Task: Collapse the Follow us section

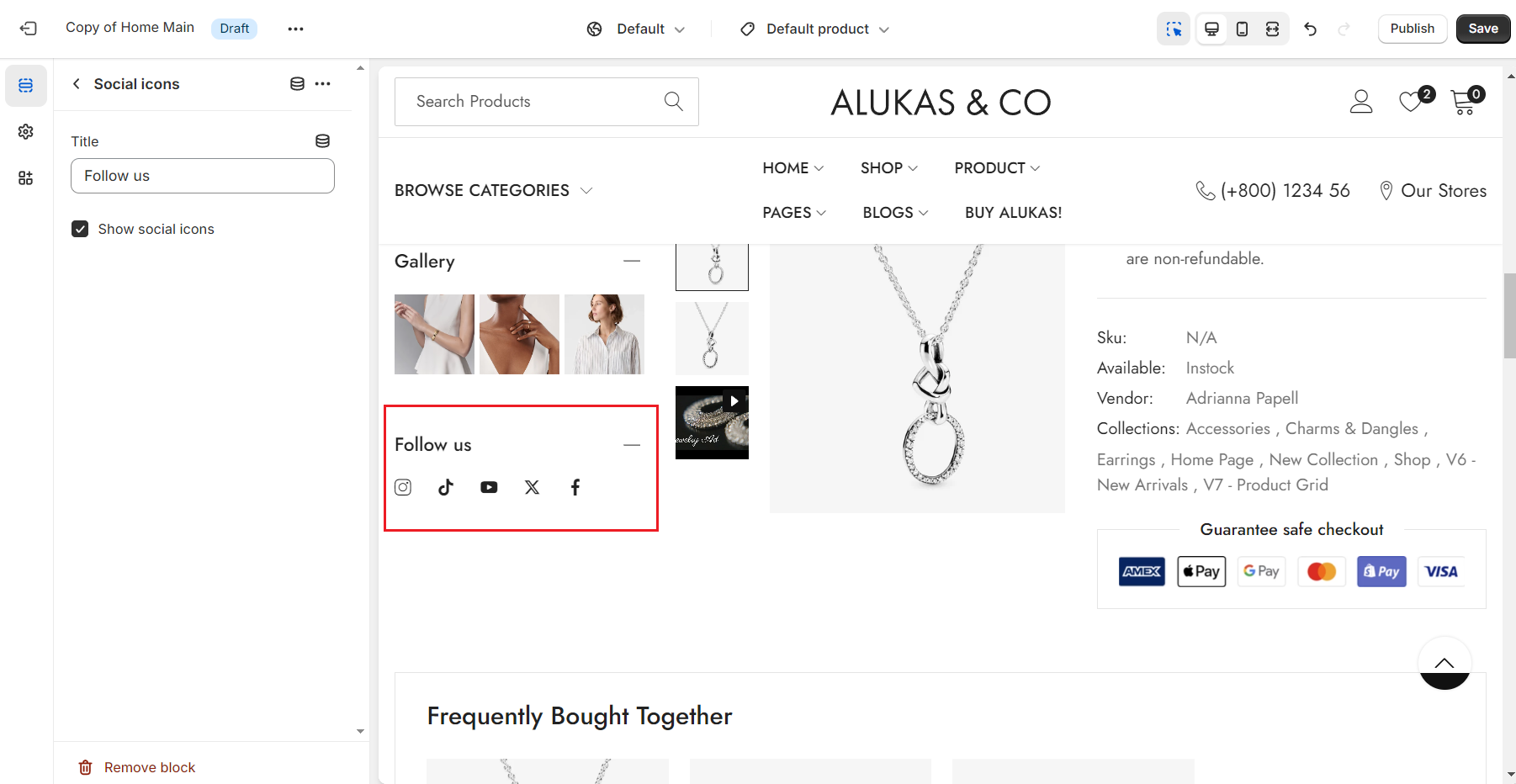Action: point(632,444)
